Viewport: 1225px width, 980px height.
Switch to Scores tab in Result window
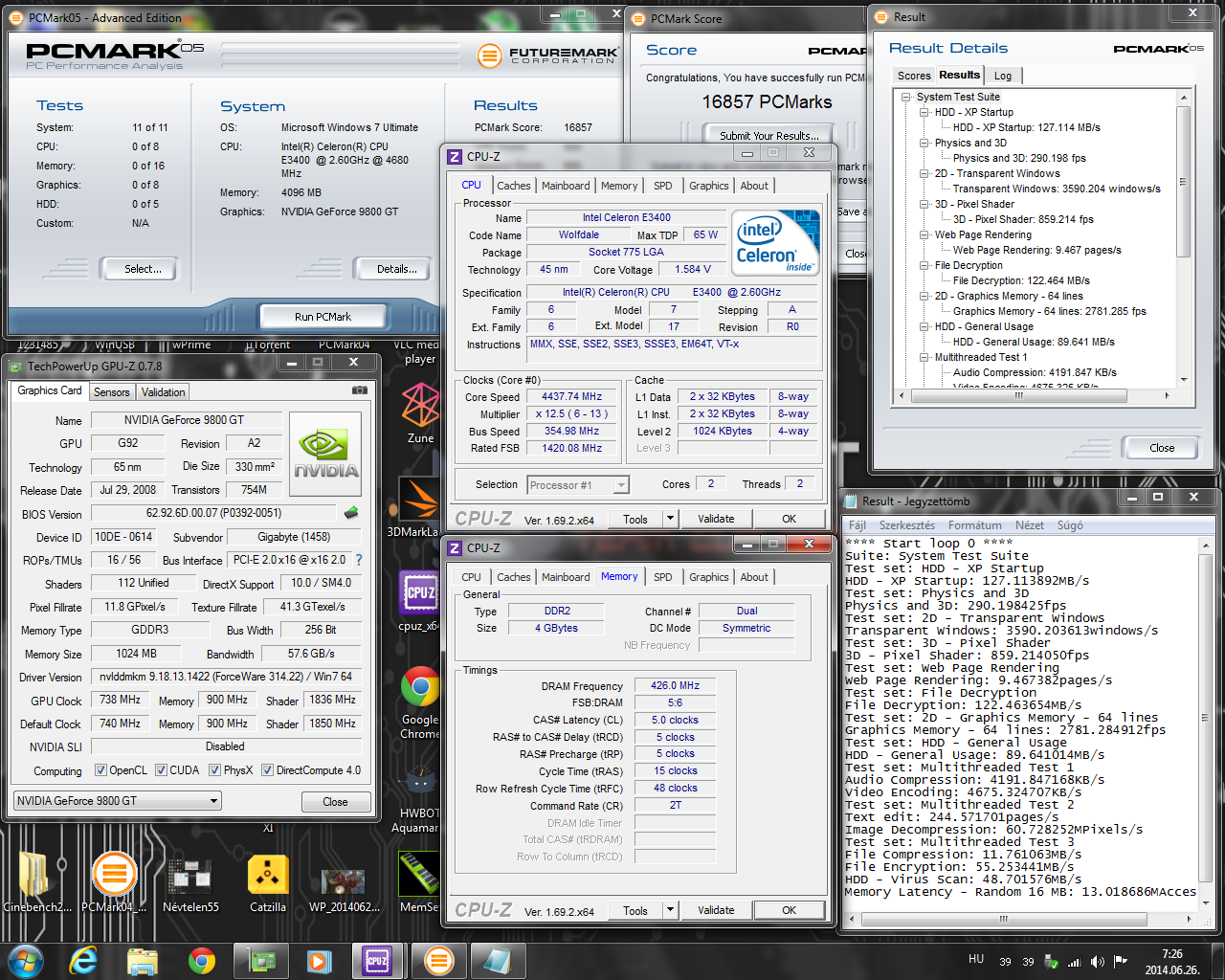point(914,76)
